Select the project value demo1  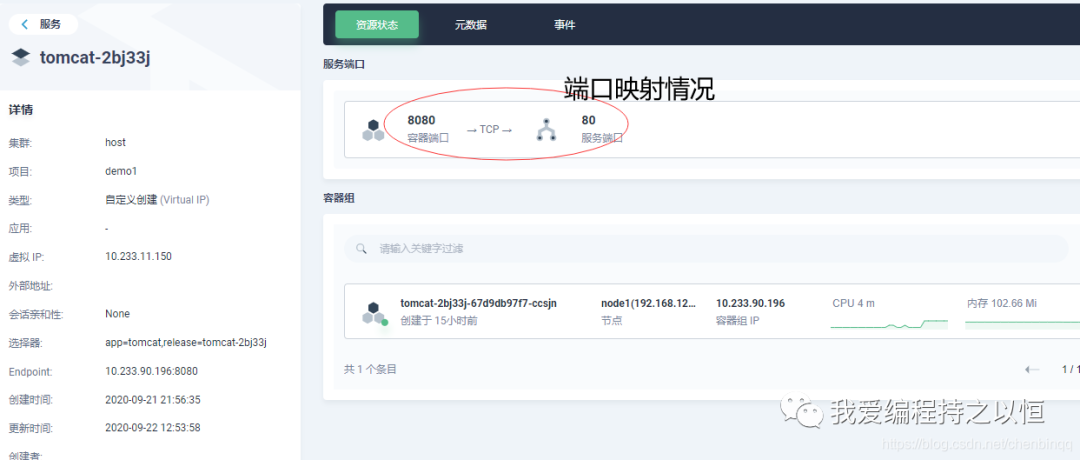(x=119, y=171)
